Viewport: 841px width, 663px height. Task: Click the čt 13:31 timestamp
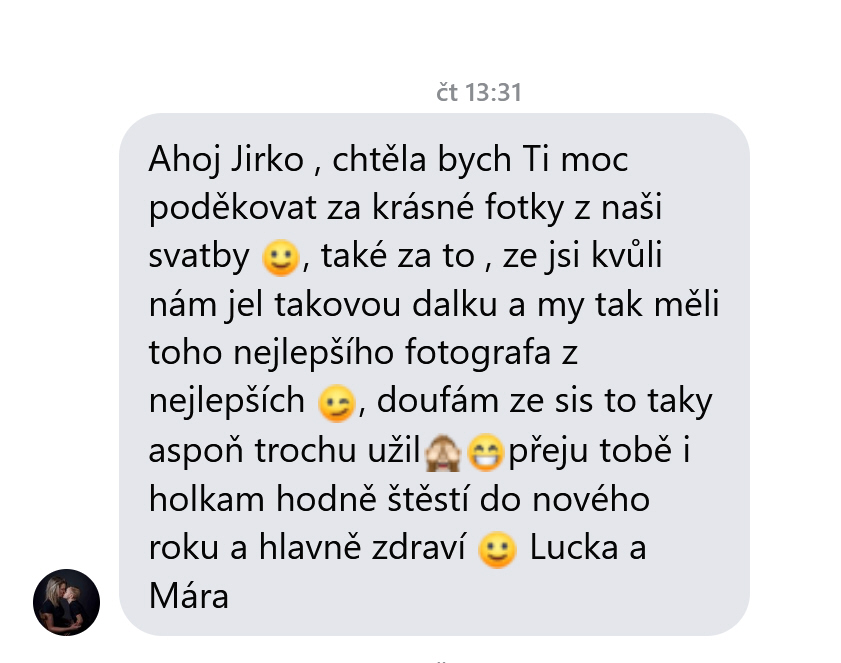478,92
